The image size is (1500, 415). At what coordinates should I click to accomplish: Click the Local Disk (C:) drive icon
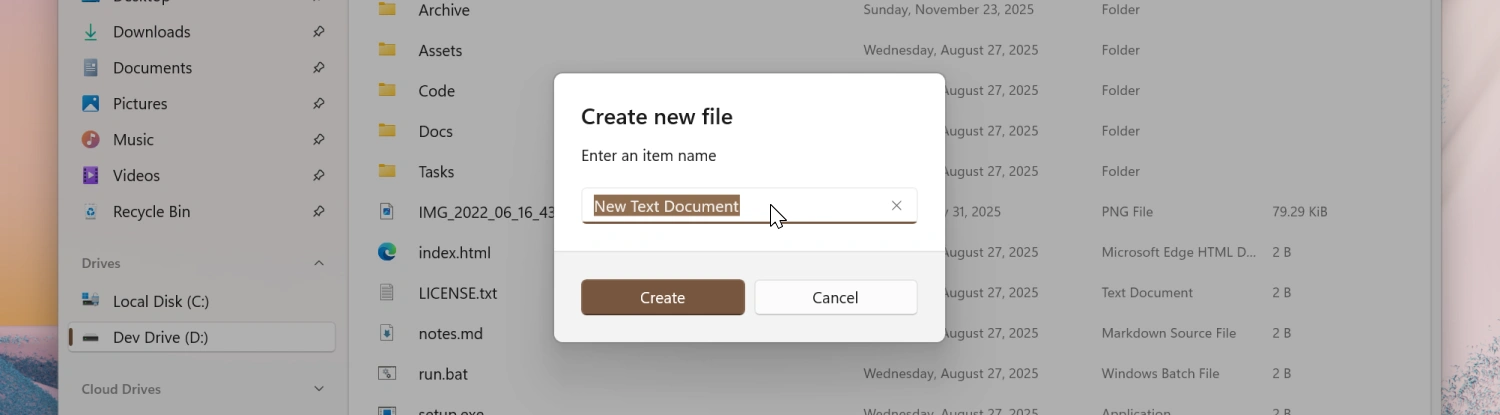point(91,301)
